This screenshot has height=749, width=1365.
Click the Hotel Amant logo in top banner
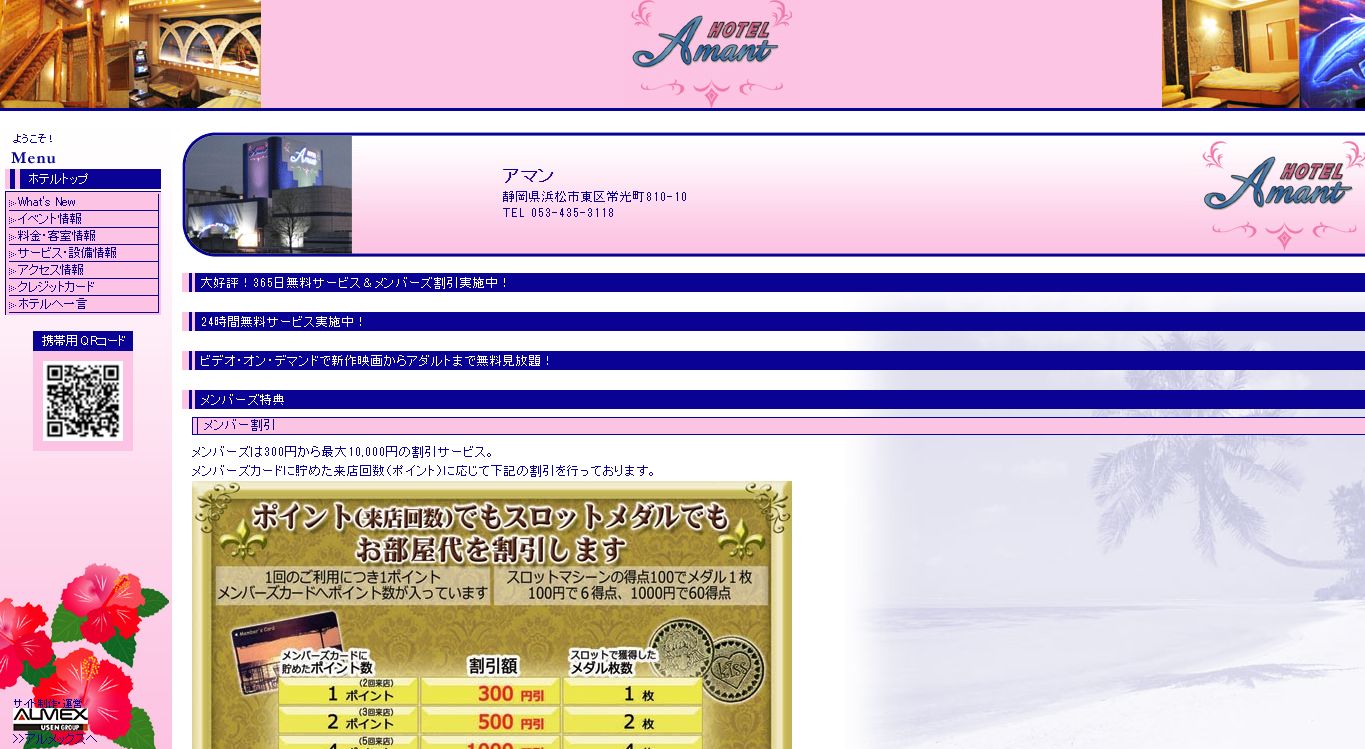711,53
